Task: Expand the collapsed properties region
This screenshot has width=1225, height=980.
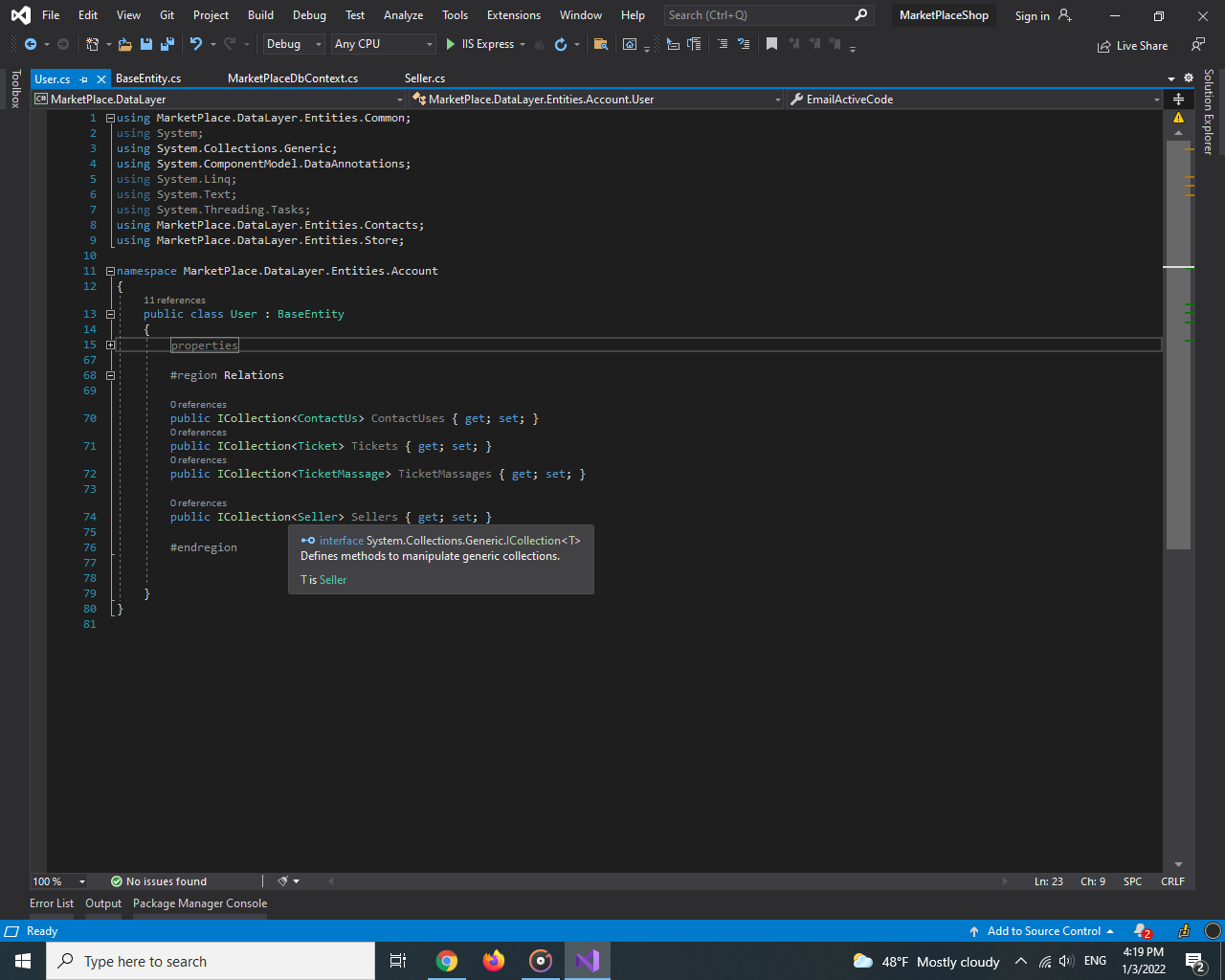Action: click(x=110, y=345)
